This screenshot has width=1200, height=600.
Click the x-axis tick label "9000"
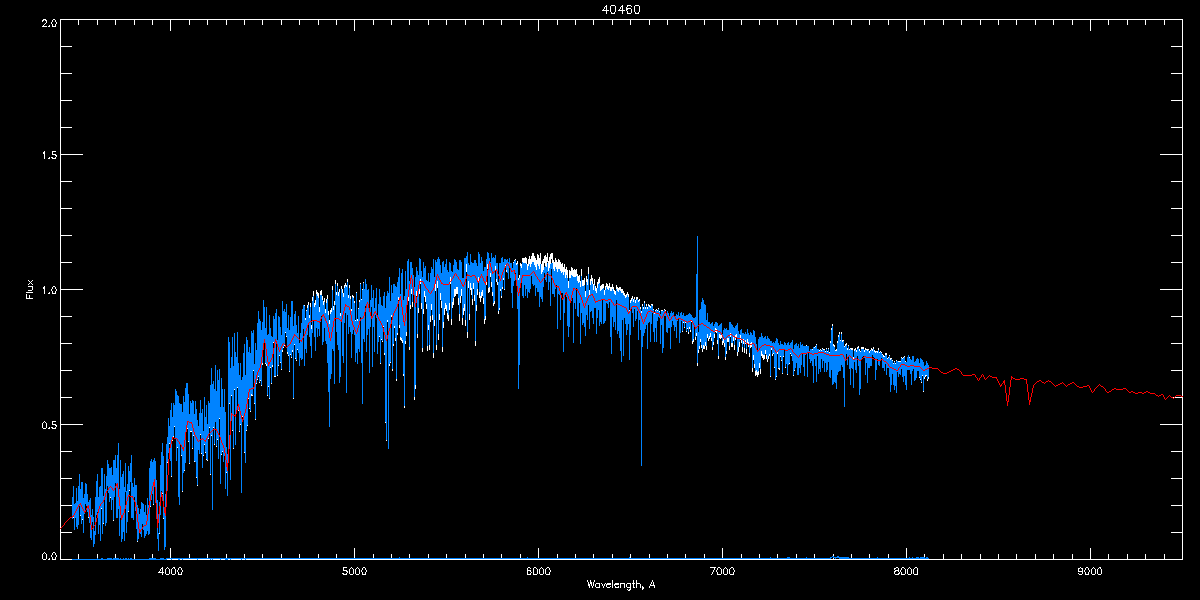click(1090, 572)
